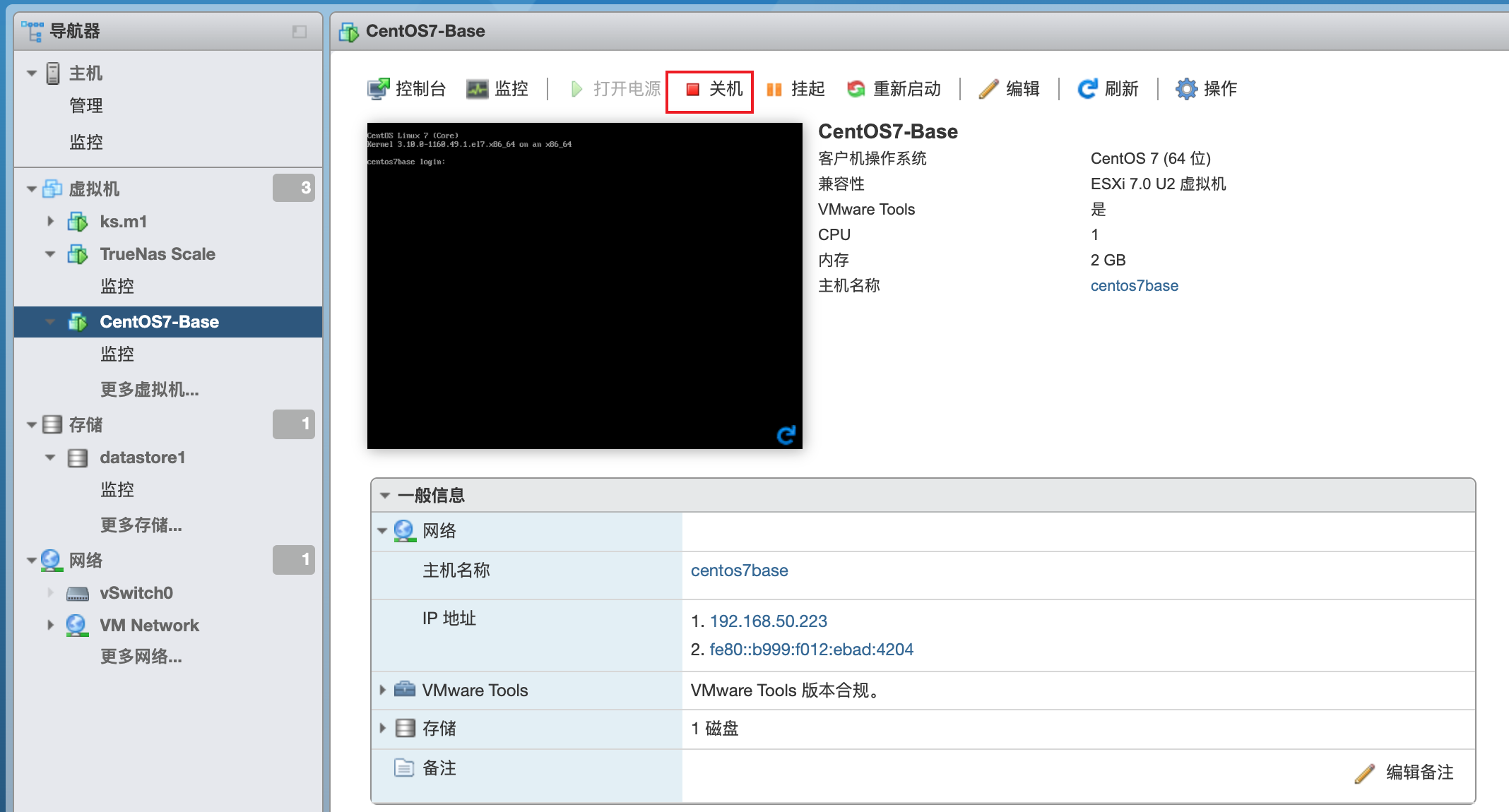The image size is (1509, 812).
Task: Click the black VM console thumbnail
Action: tap(584, 286)
